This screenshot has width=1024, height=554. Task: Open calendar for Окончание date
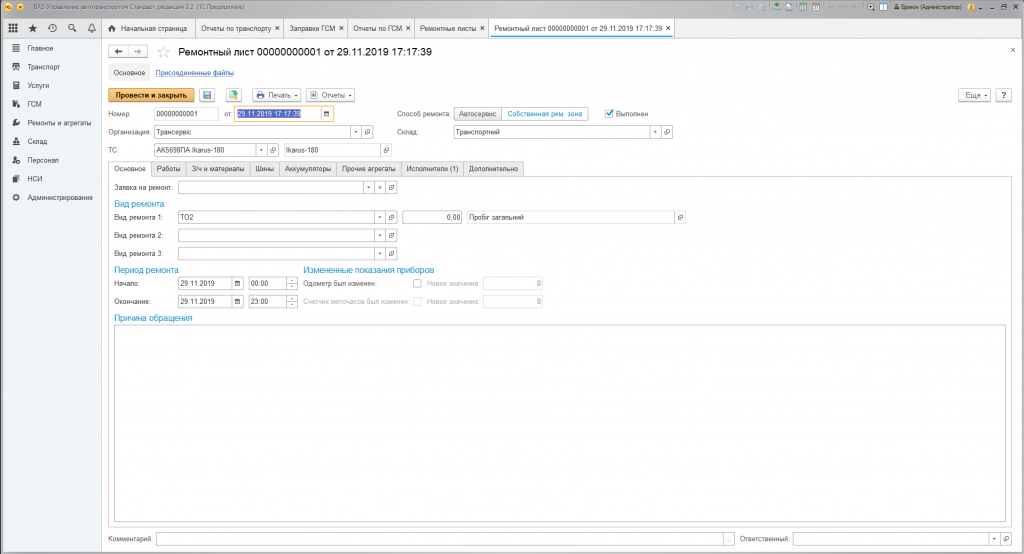click(x=237, y=302)
